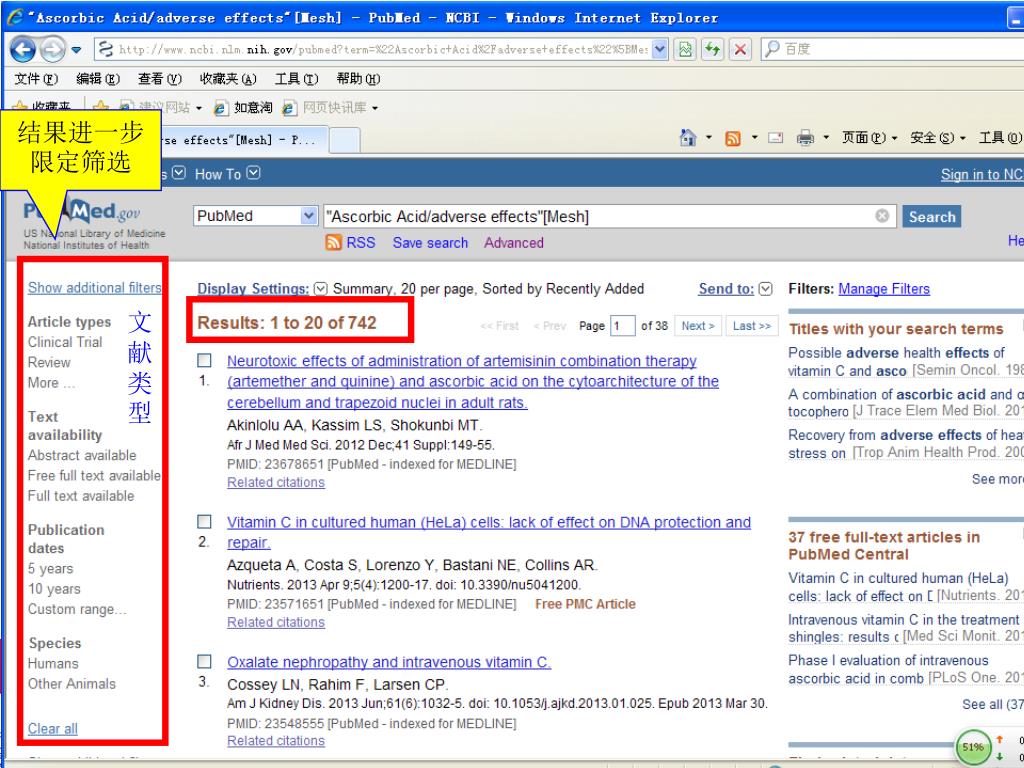Filter publication dates to 10 years
The image size is (1024, 768).
click(x=54, y=589)
